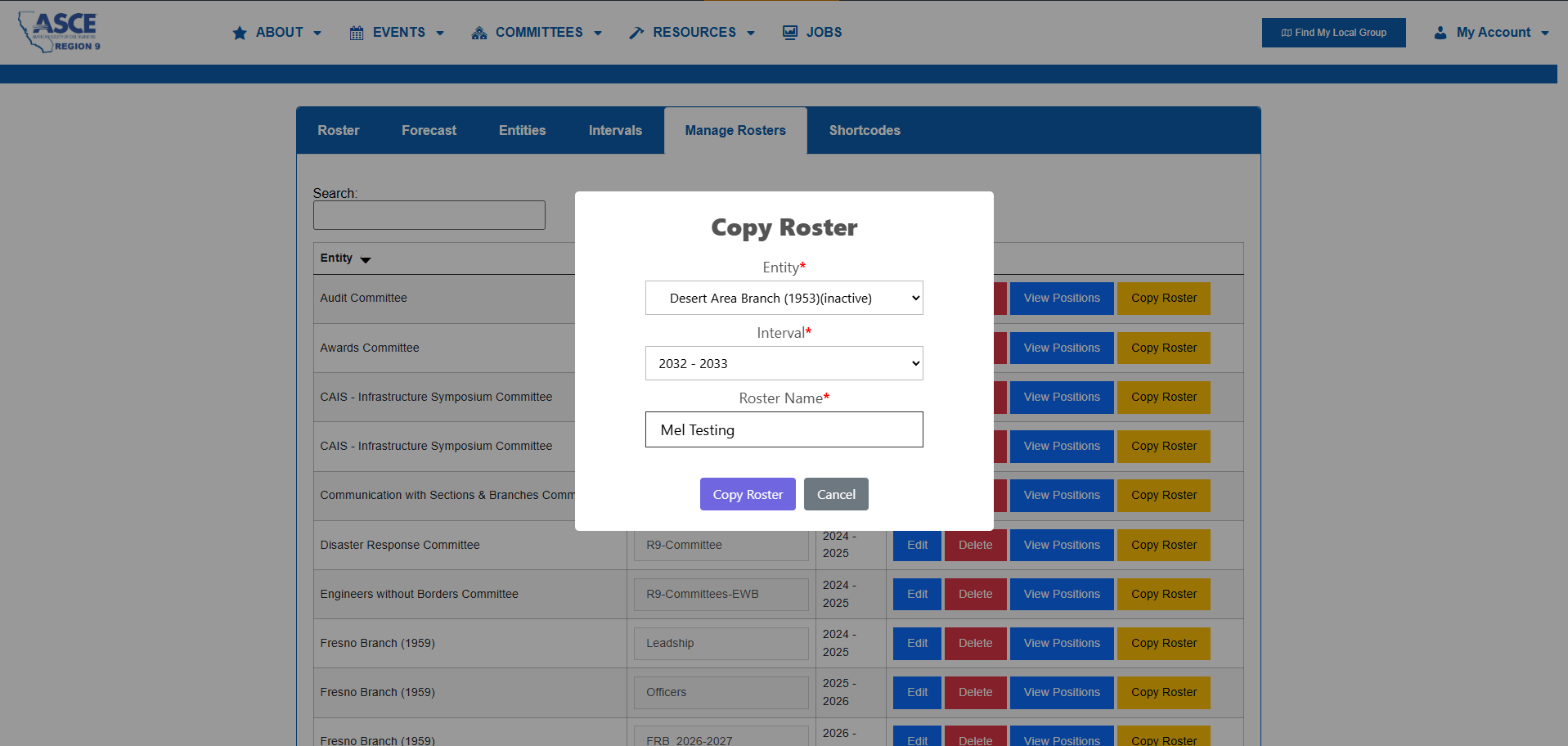Image resolution: width=1568 pixels, height=746 pixels.
Task: Cancel the Copy Roster dialog
Action: [836, 494]
